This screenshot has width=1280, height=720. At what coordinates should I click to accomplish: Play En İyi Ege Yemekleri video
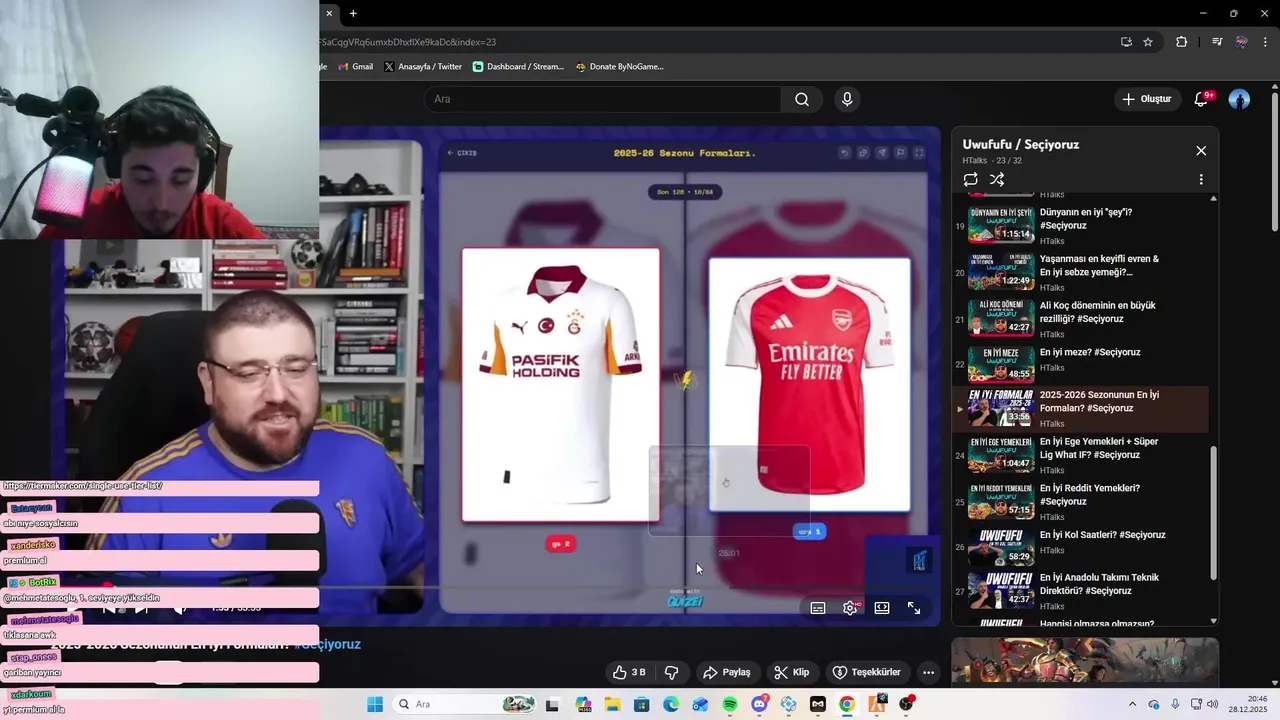pos(1080,455)
